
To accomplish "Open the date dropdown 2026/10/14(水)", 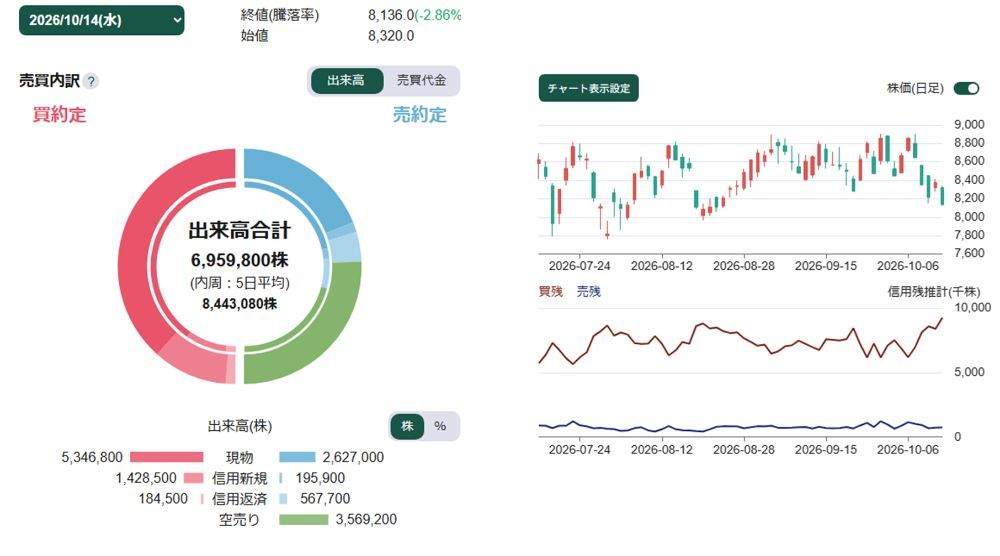I will pos(101,20).
